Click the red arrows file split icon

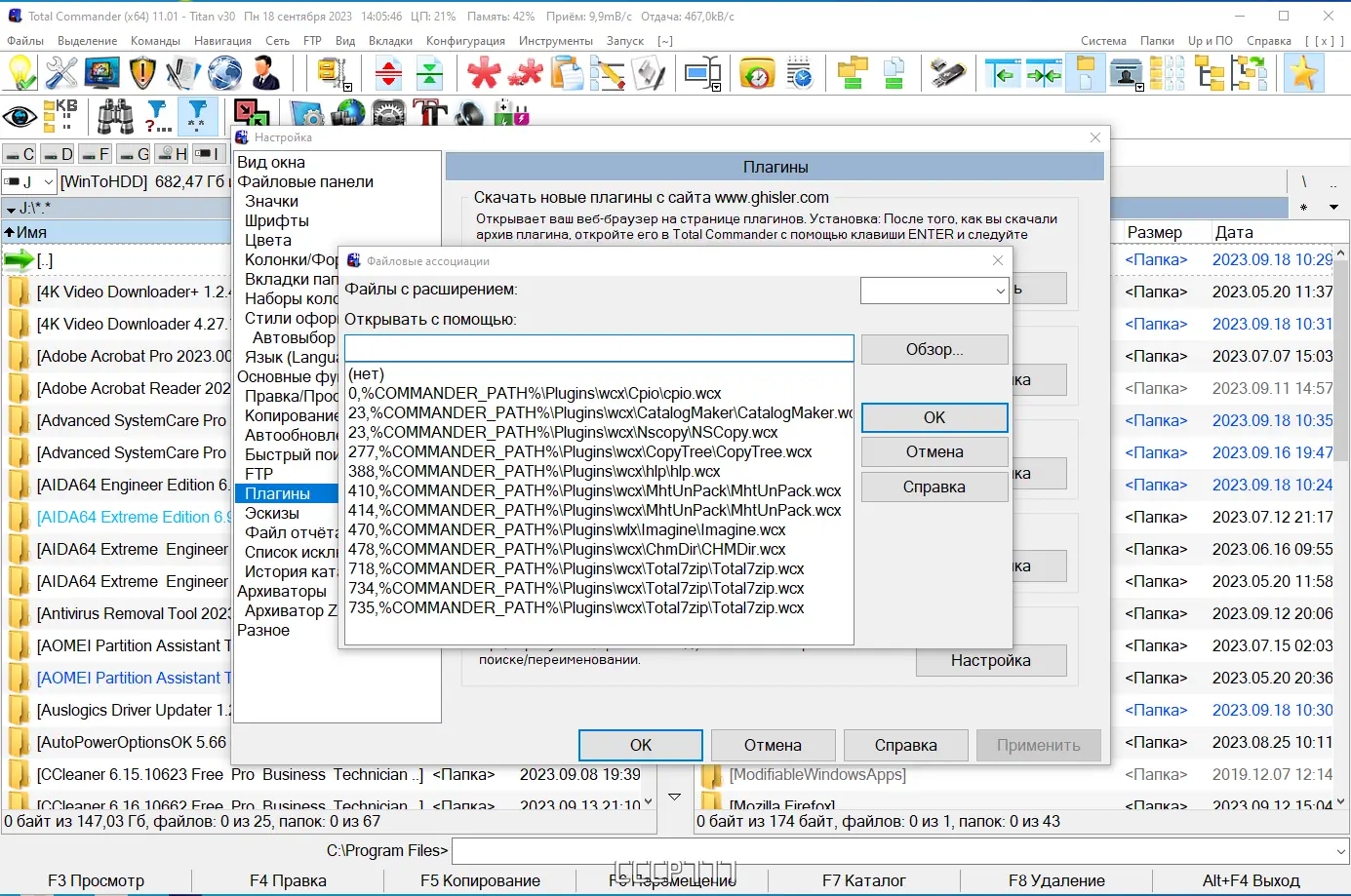coord(388,73)
